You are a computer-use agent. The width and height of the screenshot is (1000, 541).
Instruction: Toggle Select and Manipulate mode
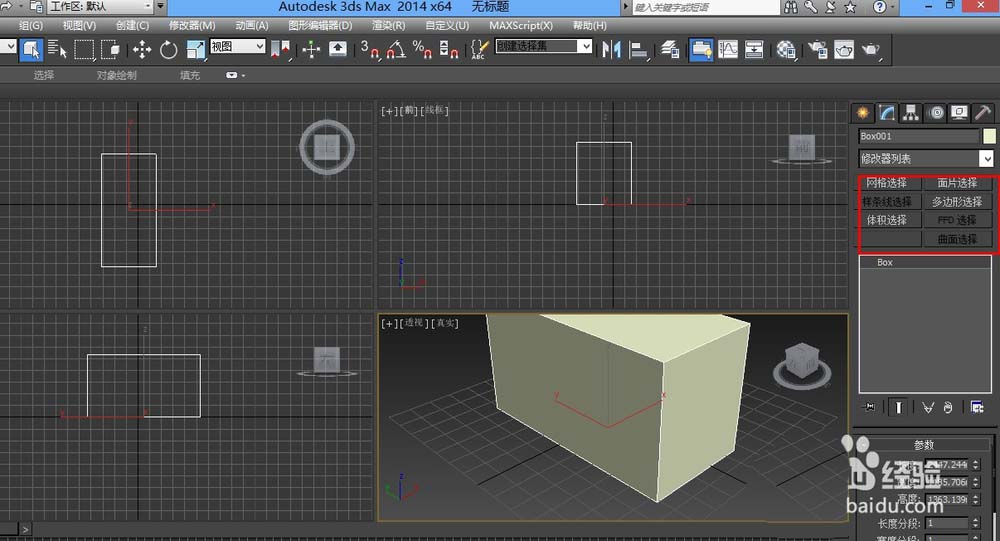[311, 49]
